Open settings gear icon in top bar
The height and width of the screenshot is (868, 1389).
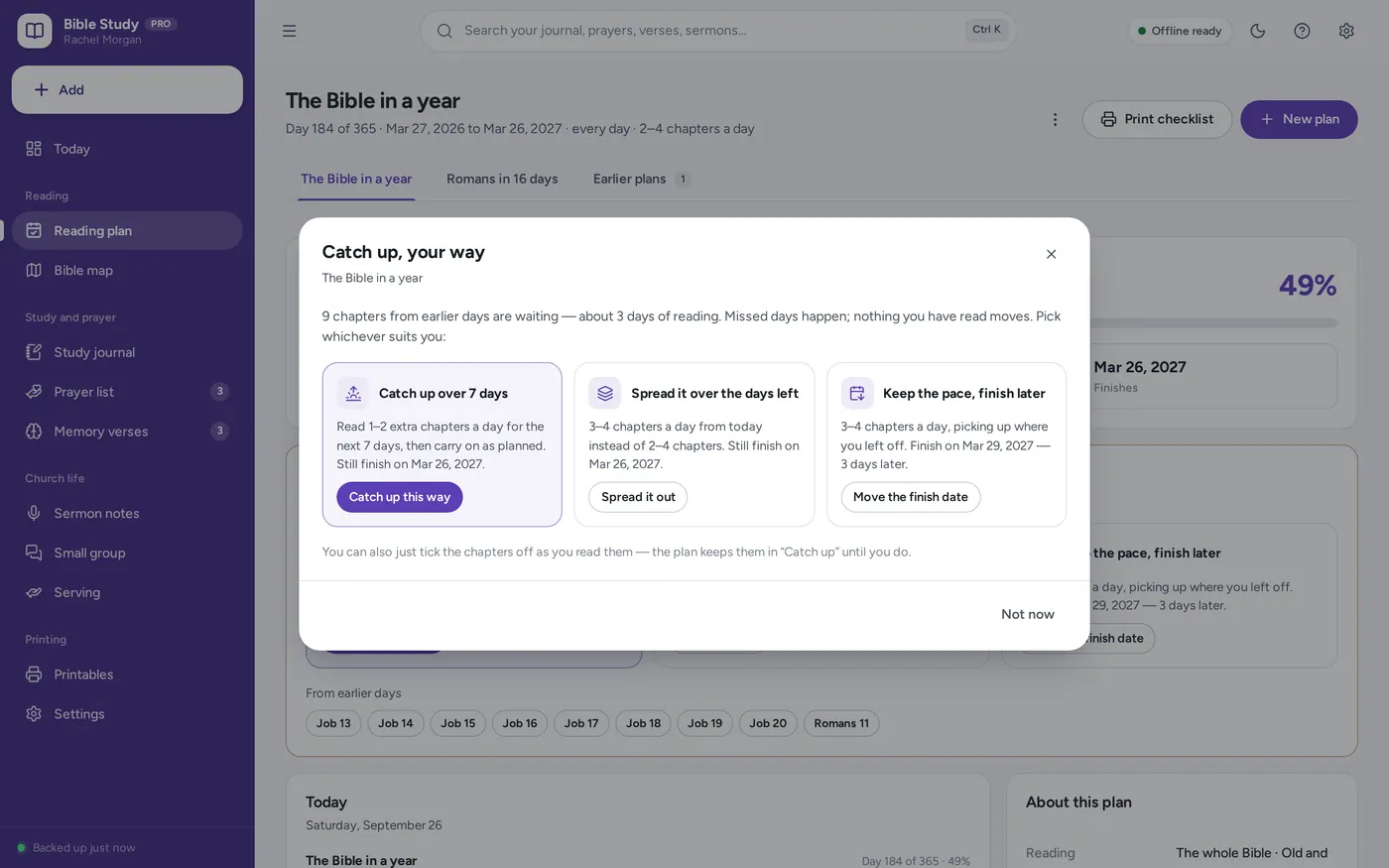point(1346,31)
